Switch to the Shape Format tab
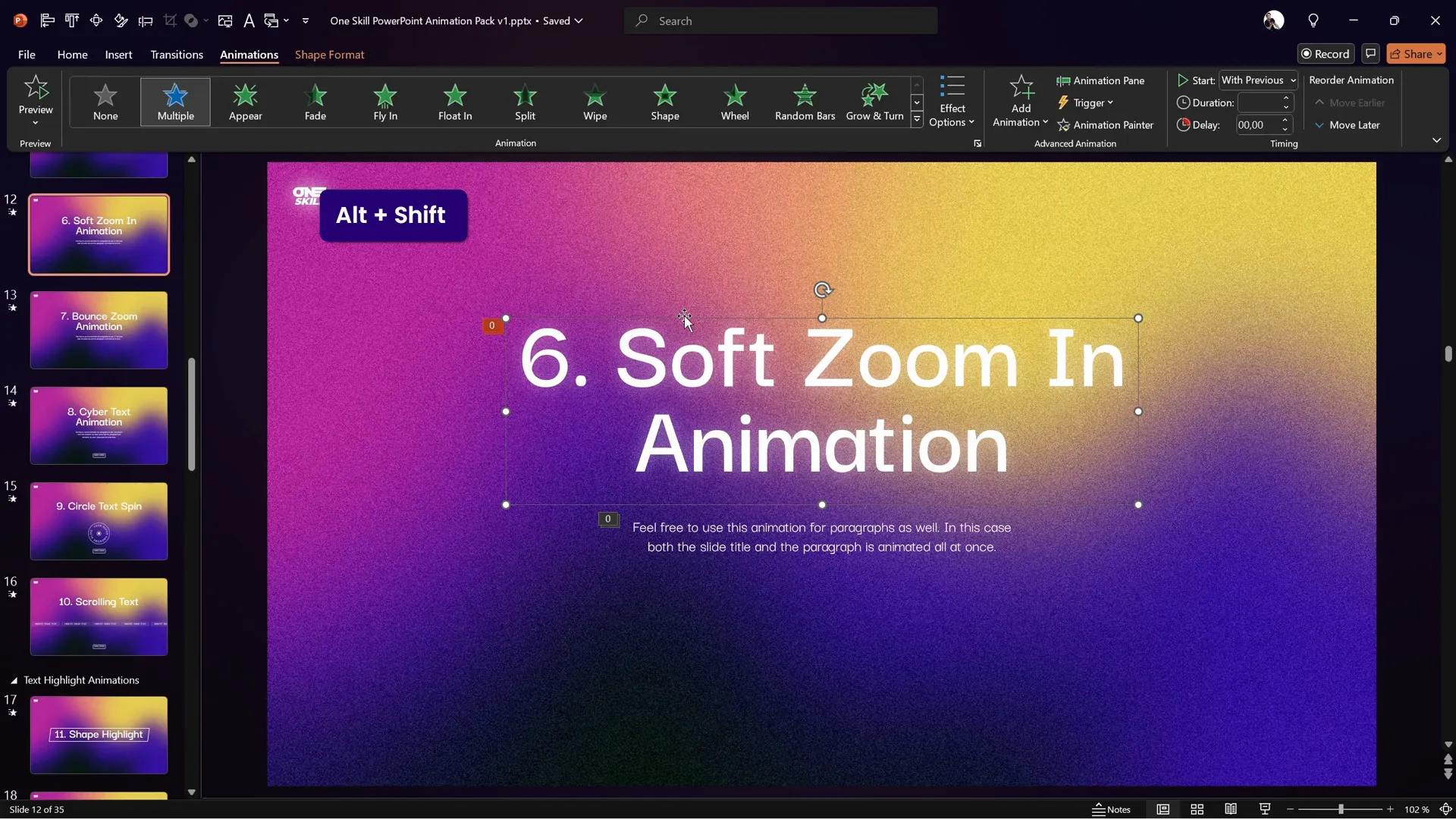The width and height of the screenshot is (1456, 819). point(329,55)
